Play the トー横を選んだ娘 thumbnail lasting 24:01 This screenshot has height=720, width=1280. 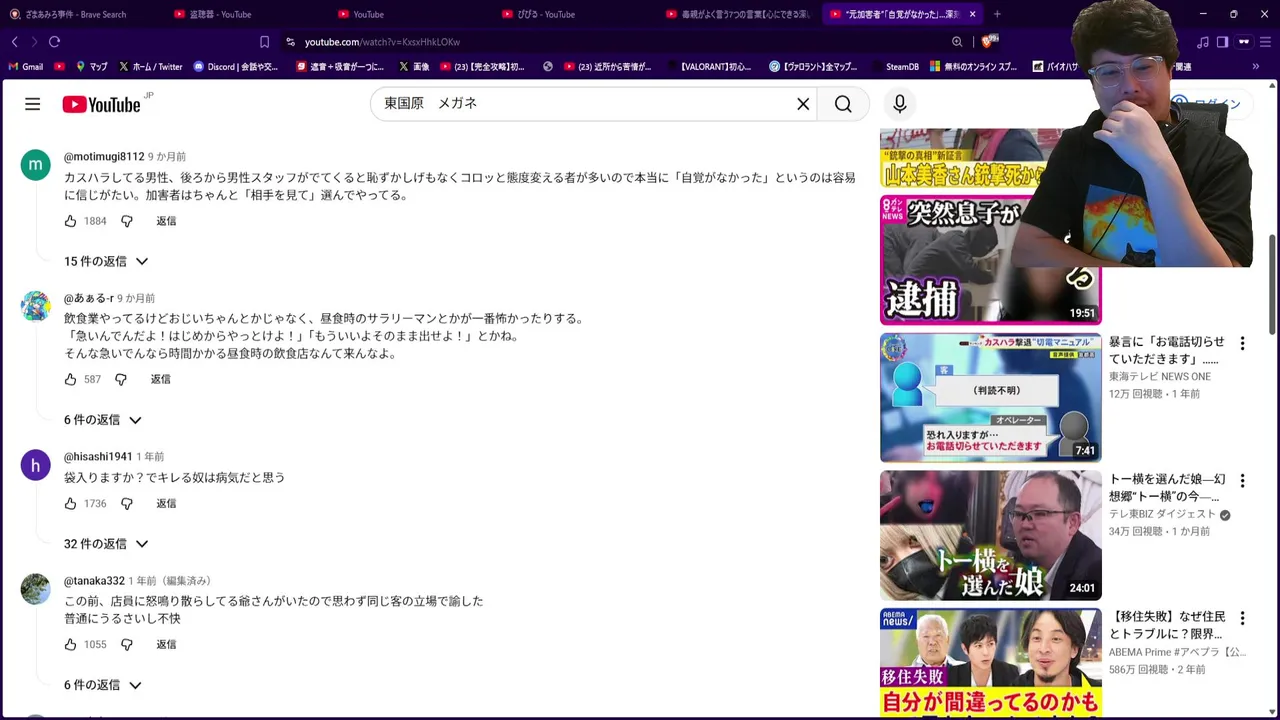click(990, 535)
